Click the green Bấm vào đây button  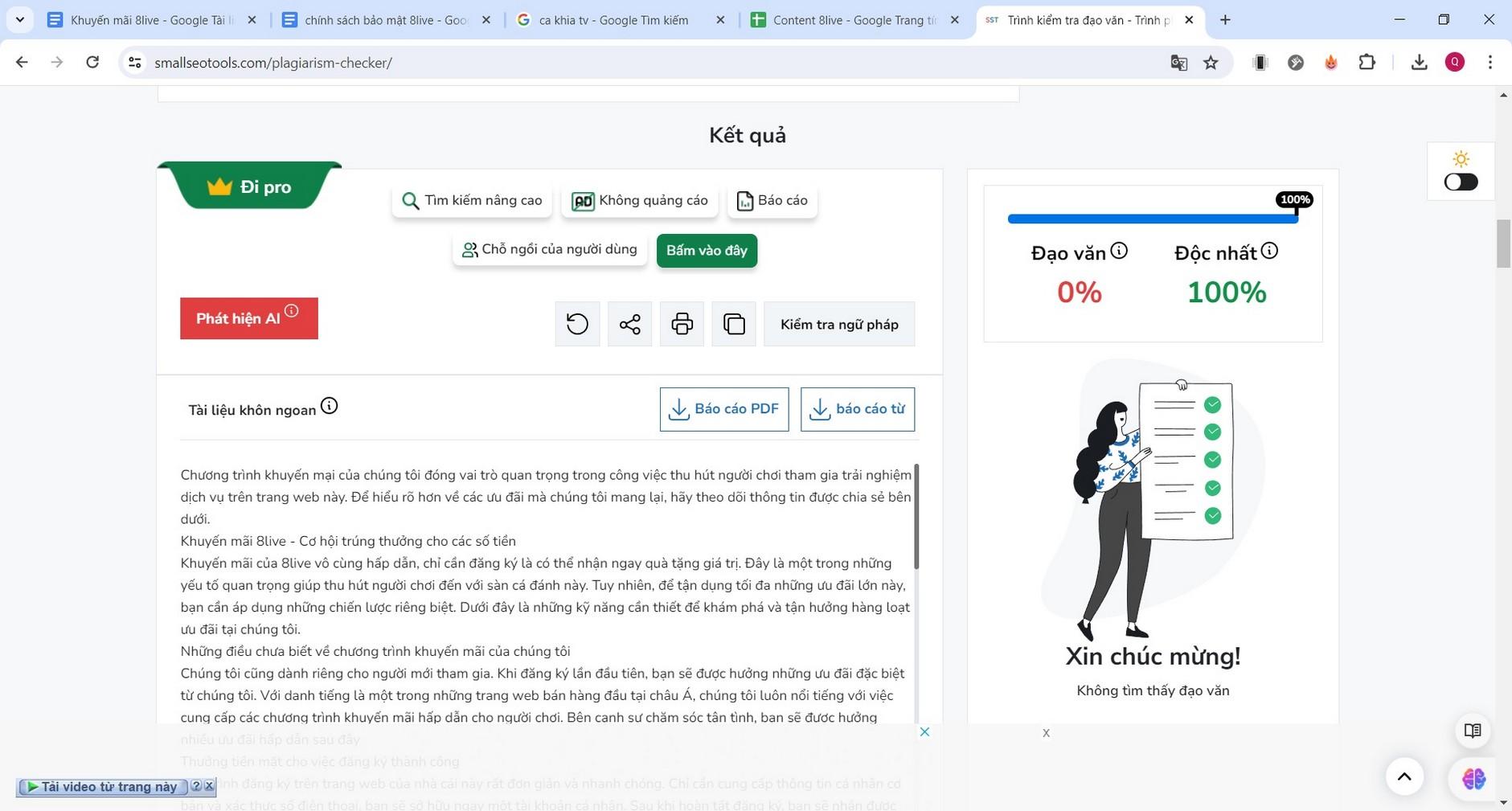pyautogui.click(x=707, y=250)
